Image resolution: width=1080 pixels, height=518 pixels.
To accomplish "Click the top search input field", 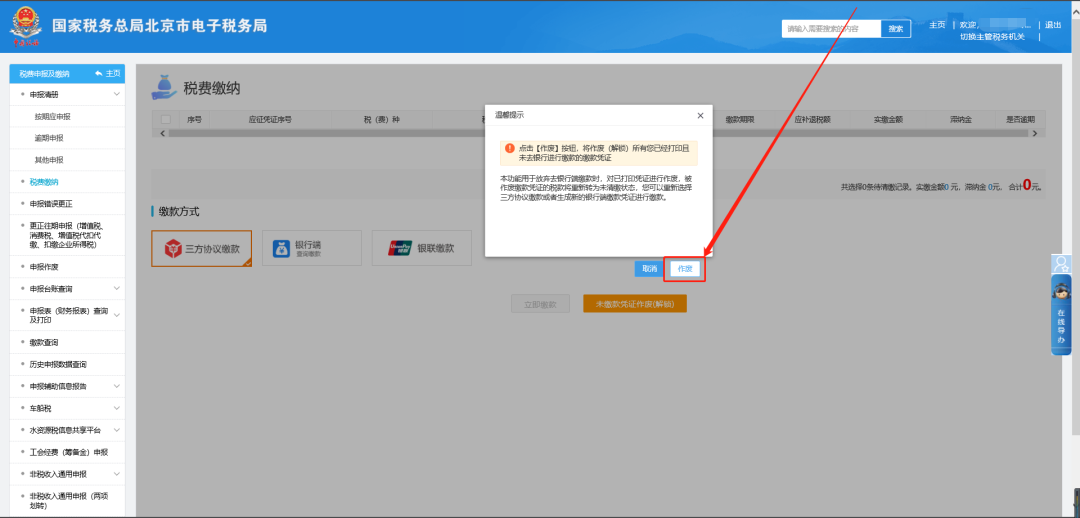I will (831, 29).
